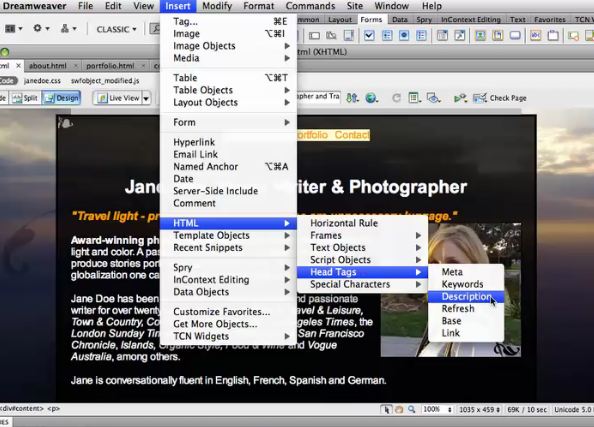Select Horizontal Rule in HTML submenu
The height and width of the screenshot is (427, 594).
point(363,223)
